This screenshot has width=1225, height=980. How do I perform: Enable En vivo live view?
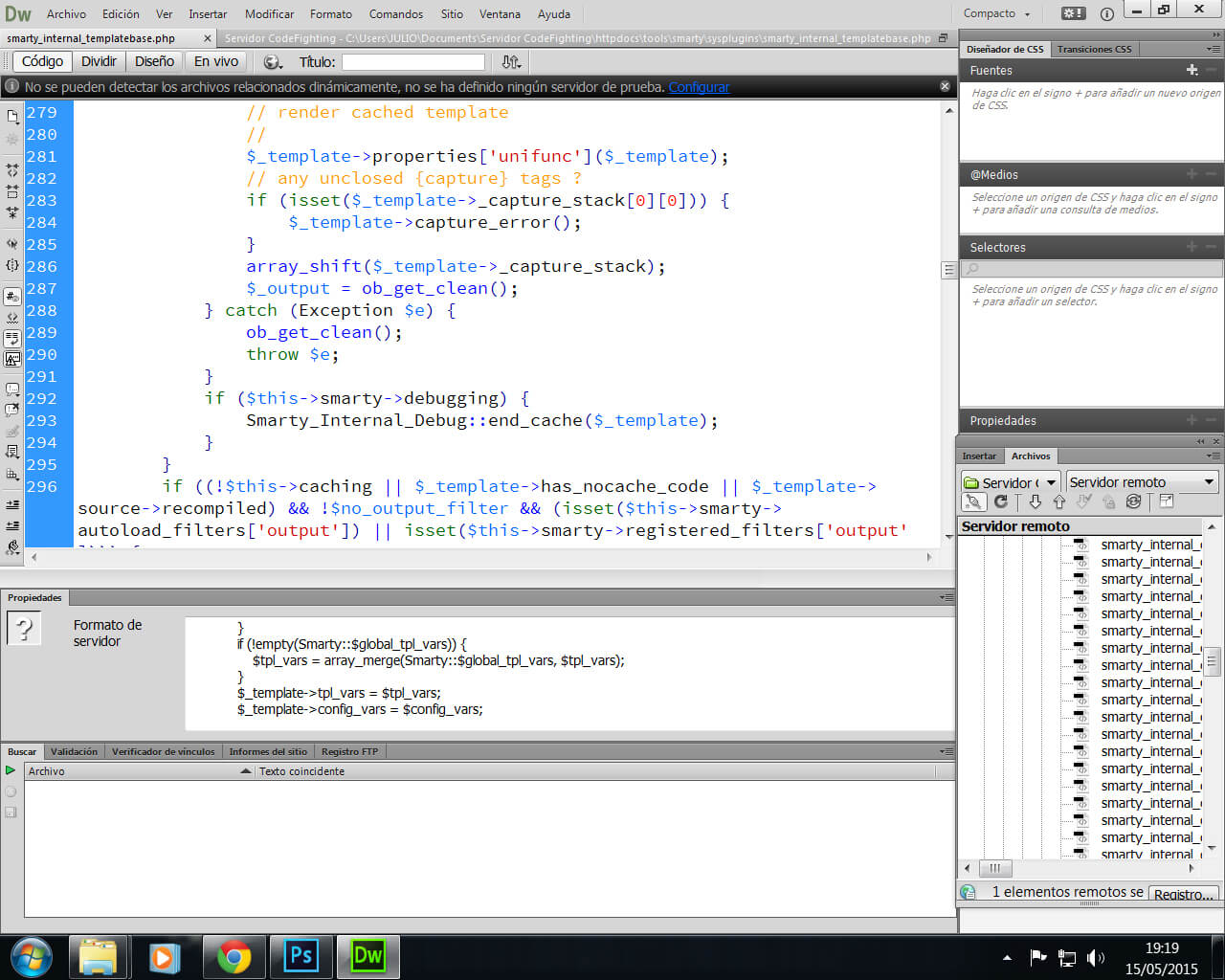click(x=216, y=61)
